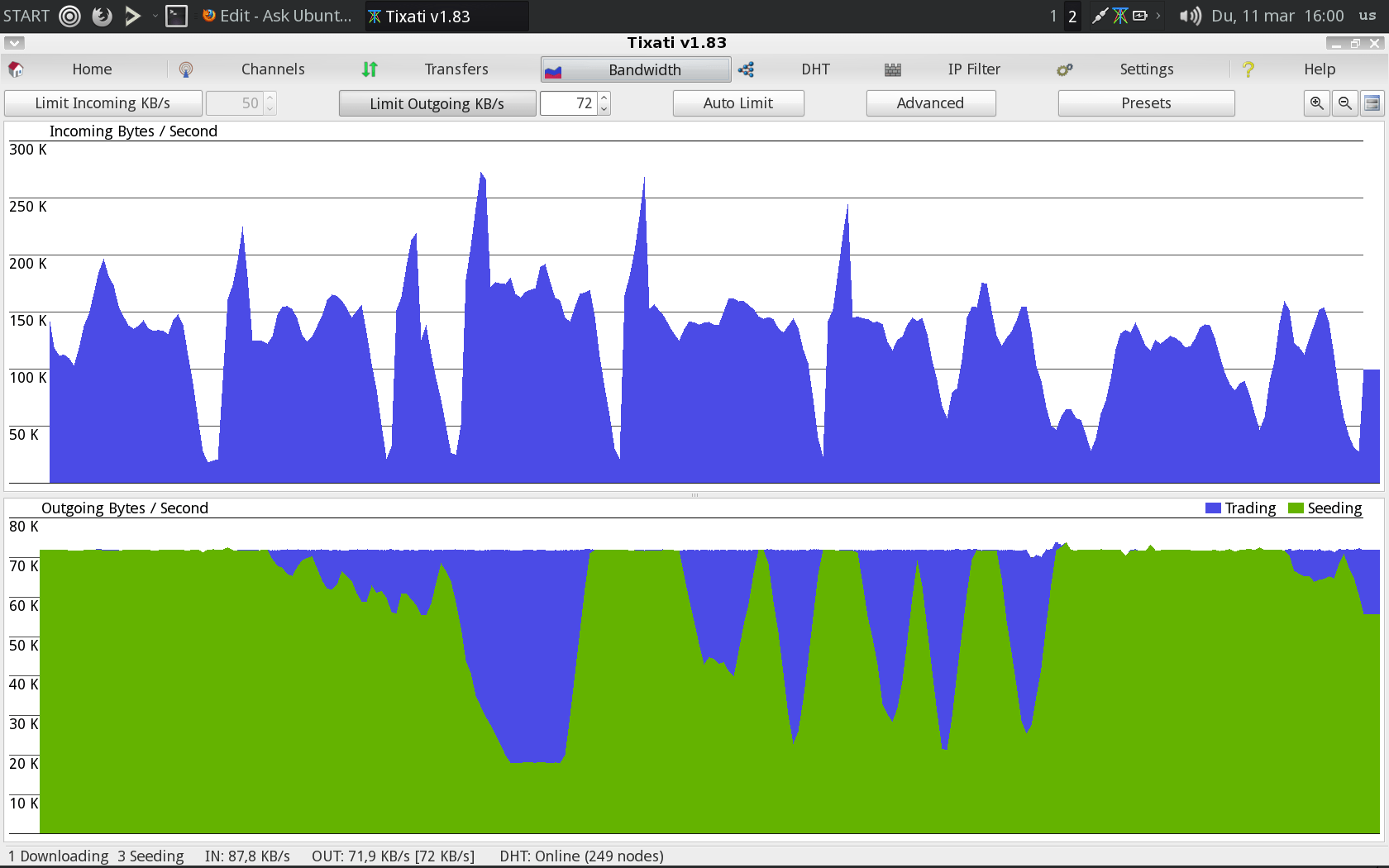Decrease outgoing limit with the down stepper
Screen dimensions: 1389x868
coord(604,109)
